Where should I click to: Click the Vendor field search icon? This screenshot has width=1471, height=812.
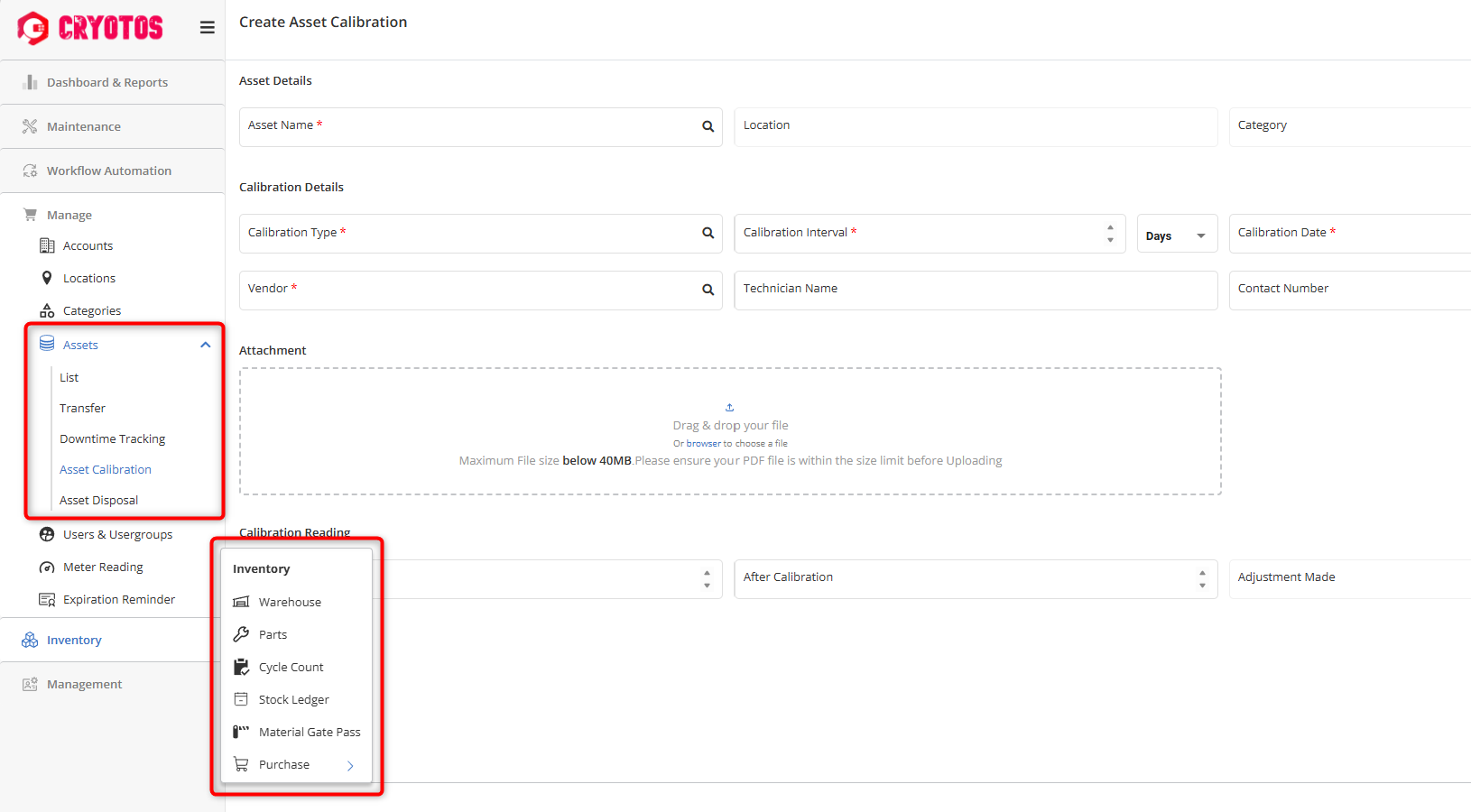pos(708,290)
